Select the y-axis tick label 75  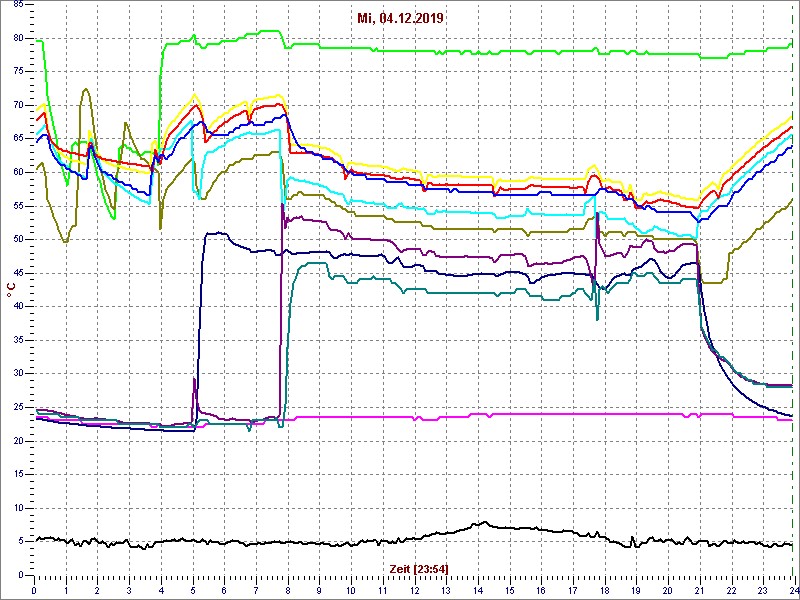tap(18, 72)
